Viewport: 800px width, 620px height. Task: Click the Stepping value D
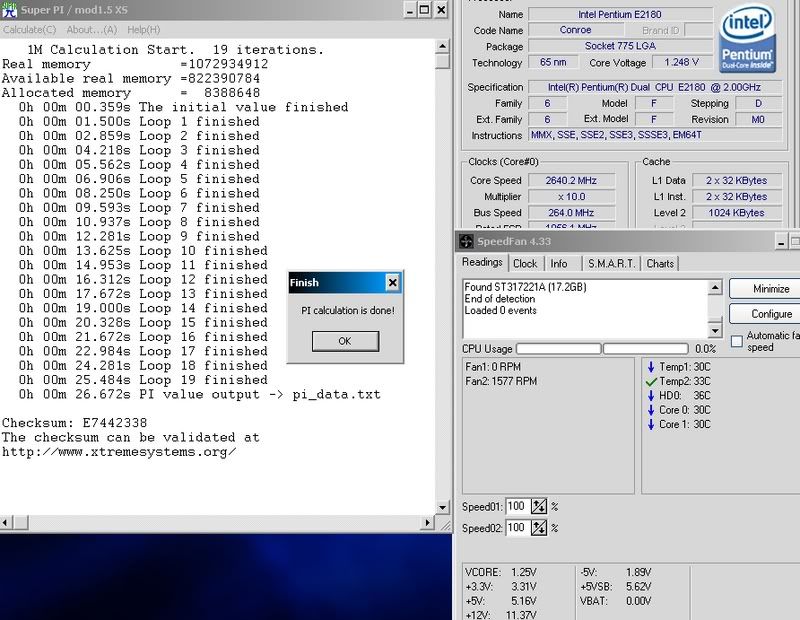point(758,104)
